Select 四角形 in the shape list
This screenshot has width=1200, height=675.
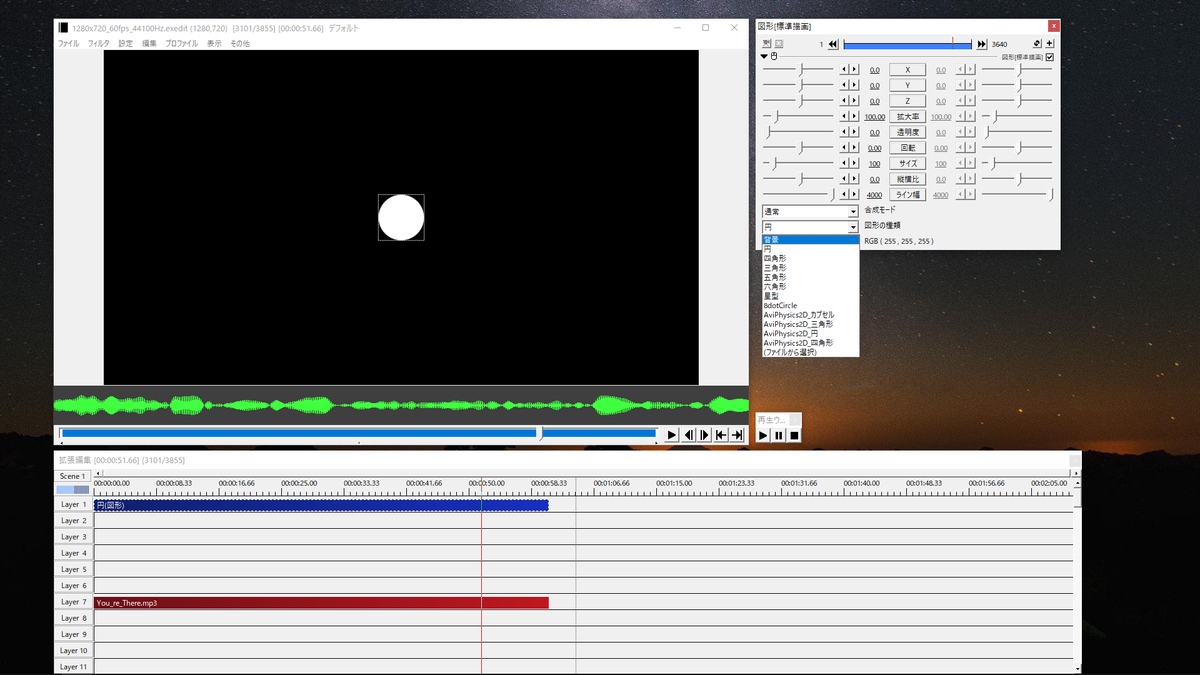[x=810, y=258]
